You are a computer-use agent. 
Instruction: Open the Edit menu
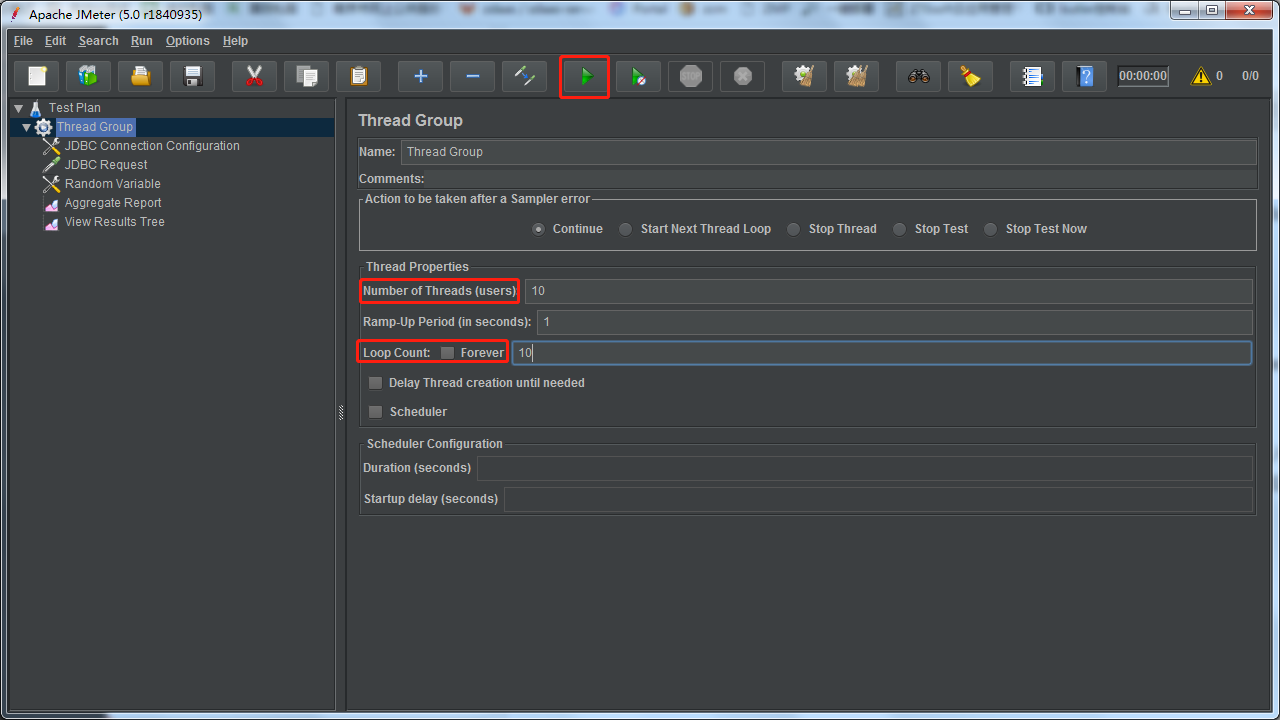55,41
